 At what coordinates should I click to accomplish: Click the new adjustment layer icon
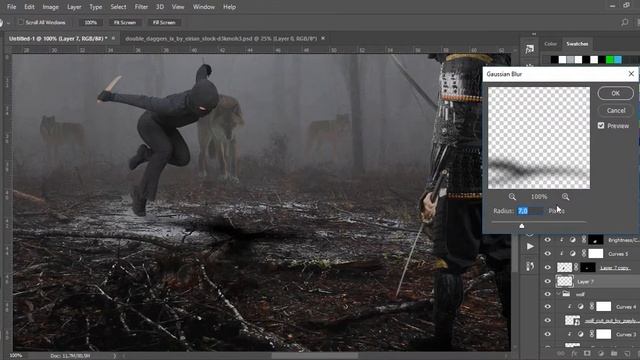600,353
